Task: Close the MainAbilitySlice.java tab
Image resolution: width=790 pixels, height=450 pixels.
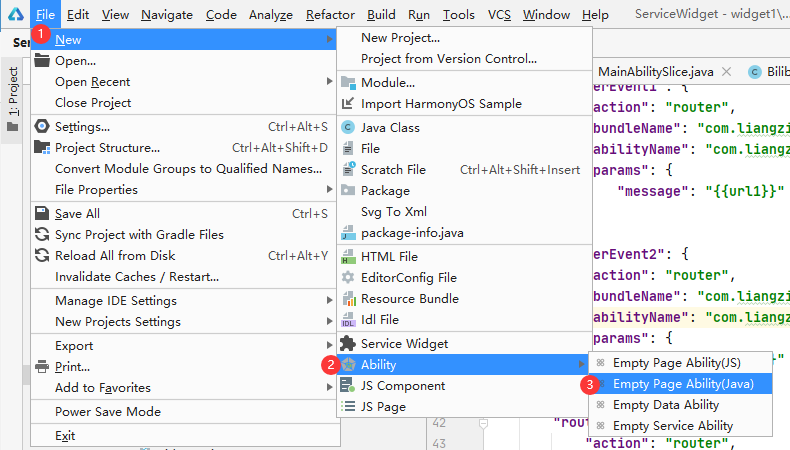Action: pyautogui.click(x=726, y=72)
